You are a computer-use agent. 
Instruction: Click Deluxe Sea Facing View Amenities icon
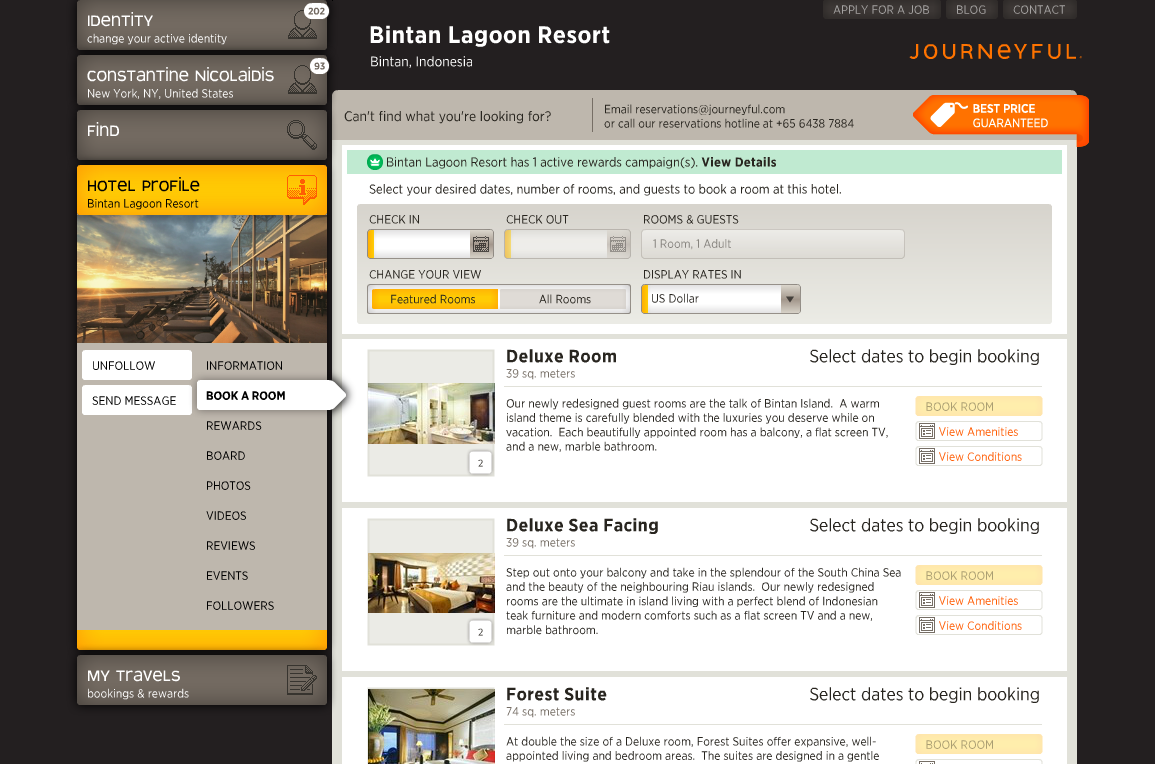pyautogui.click(x=927, y=600)
